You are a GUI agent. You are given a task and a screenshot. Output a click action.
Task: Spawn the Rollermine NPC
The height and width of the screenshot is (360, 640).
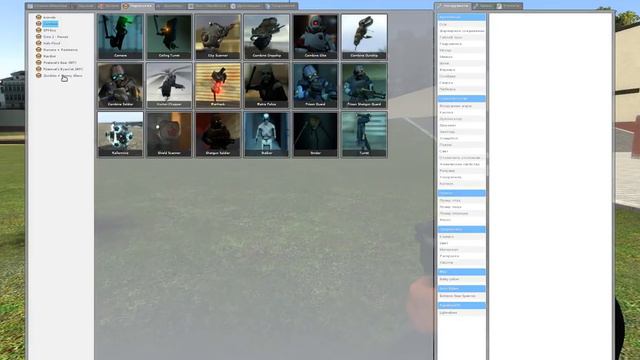tap(120, 134)
